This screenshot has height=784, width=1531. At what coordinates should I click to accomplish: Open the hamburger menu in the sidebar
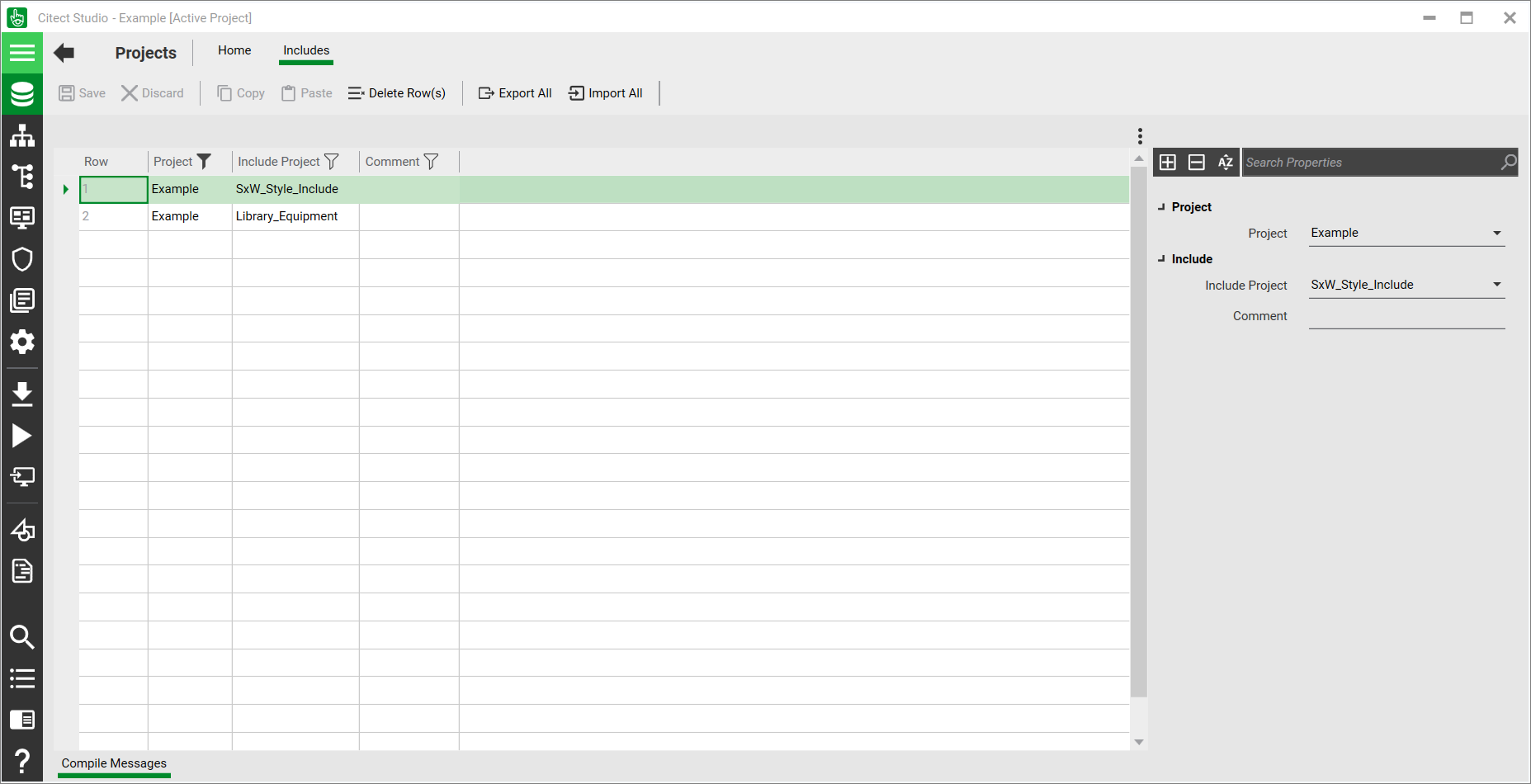(22, 53)
